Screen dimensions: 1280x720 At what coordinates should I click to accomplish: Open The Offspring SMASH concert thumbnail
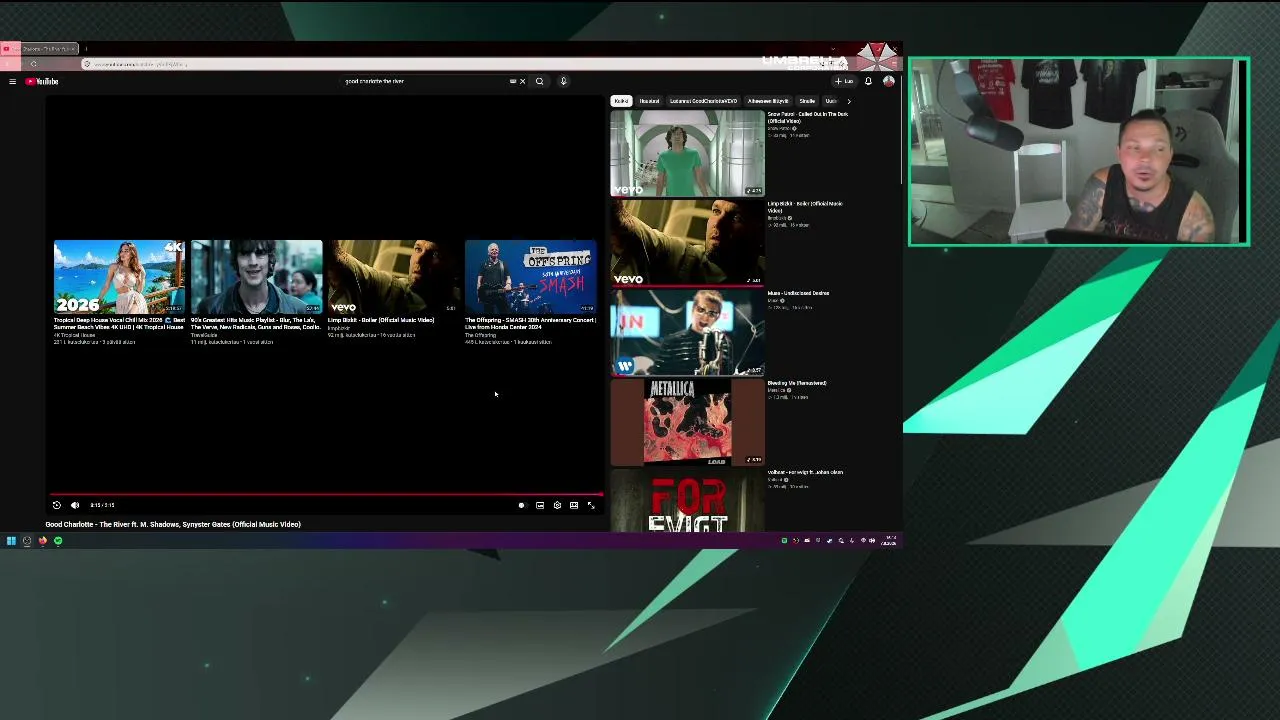[x=530, y=277]
